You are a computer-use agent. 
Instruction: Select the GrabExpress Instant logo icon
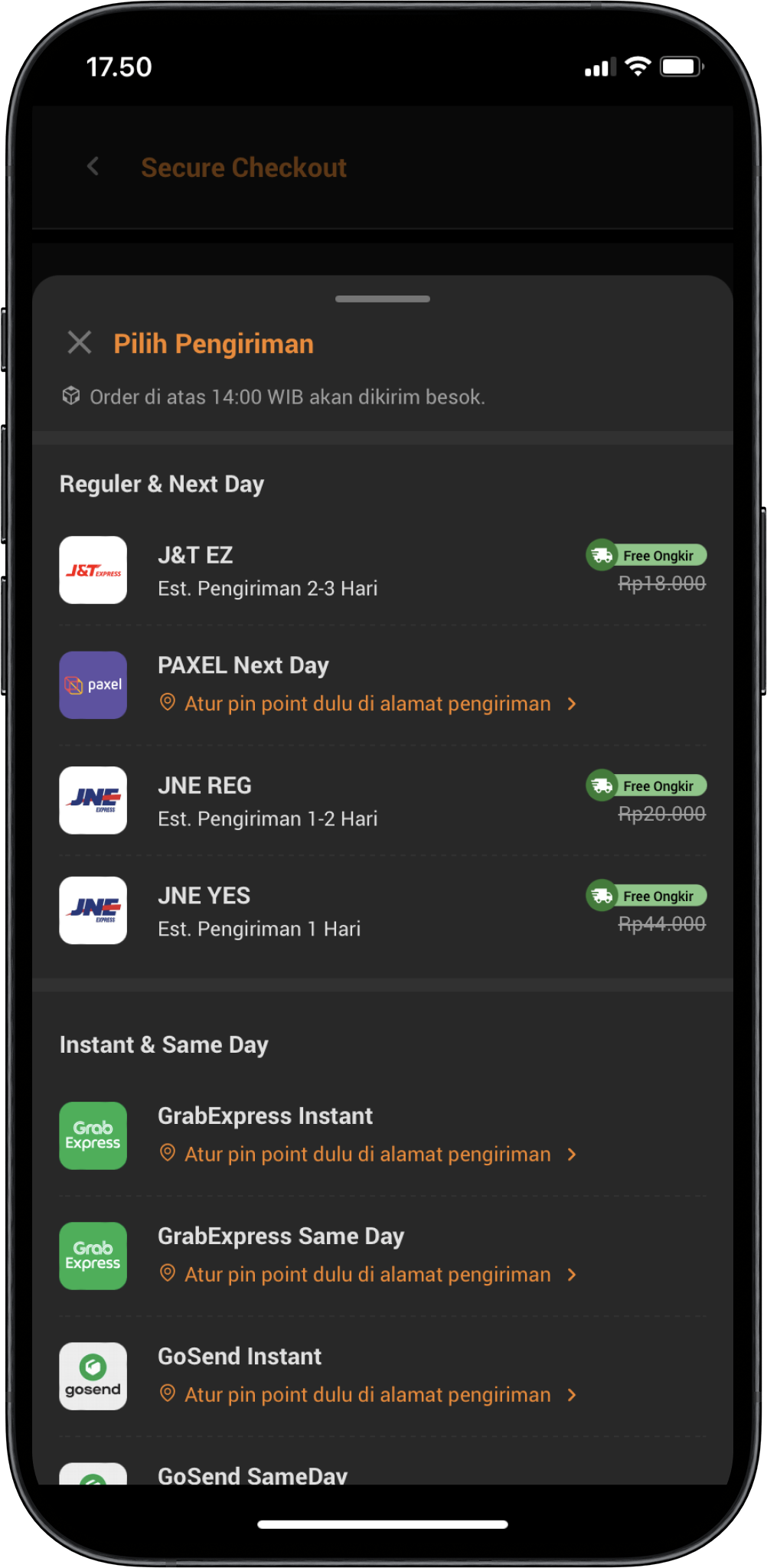coord(93,1135)
